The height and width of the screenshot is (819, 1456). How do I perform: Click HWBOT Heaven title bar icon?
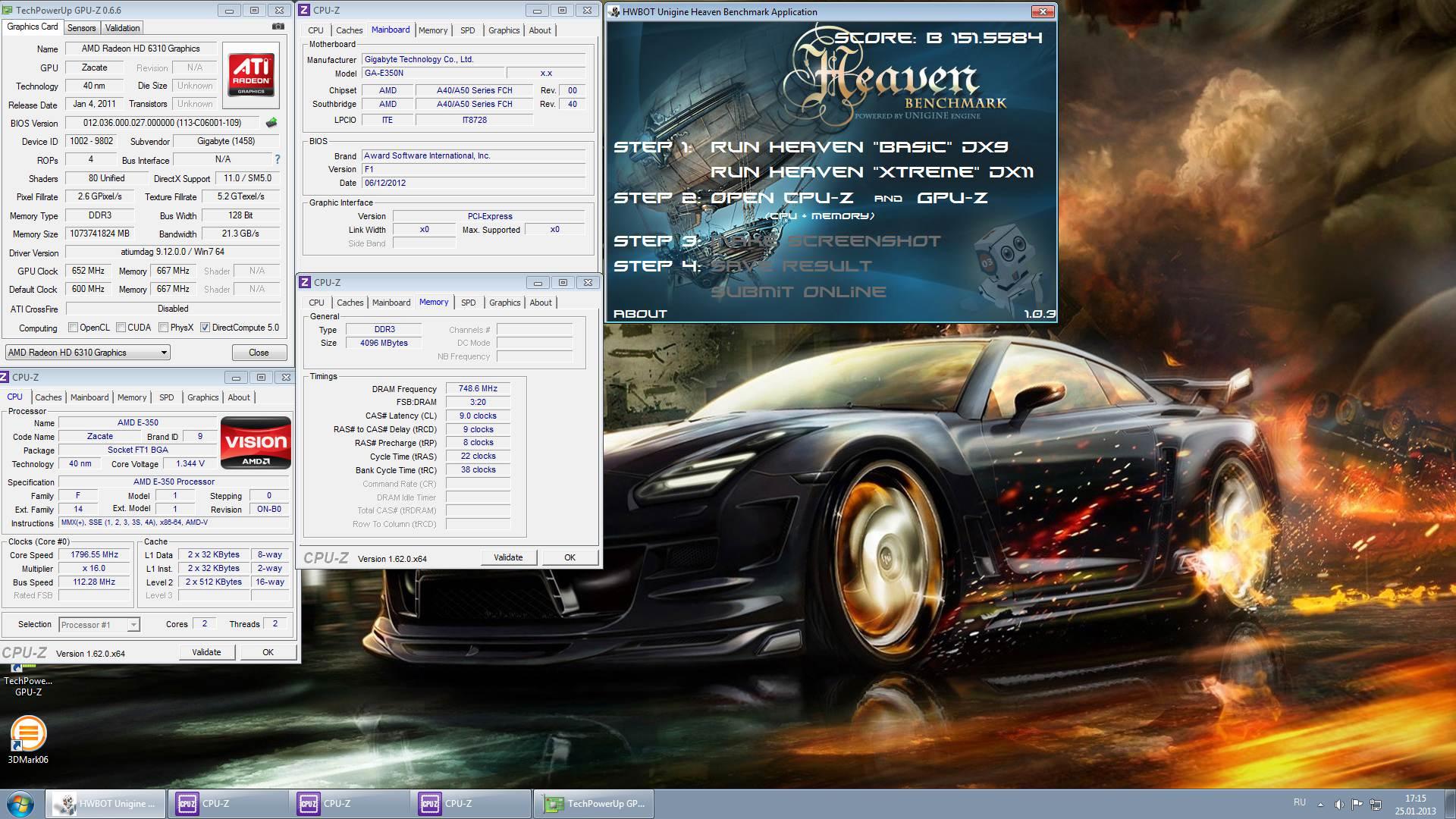coord(613,11)
